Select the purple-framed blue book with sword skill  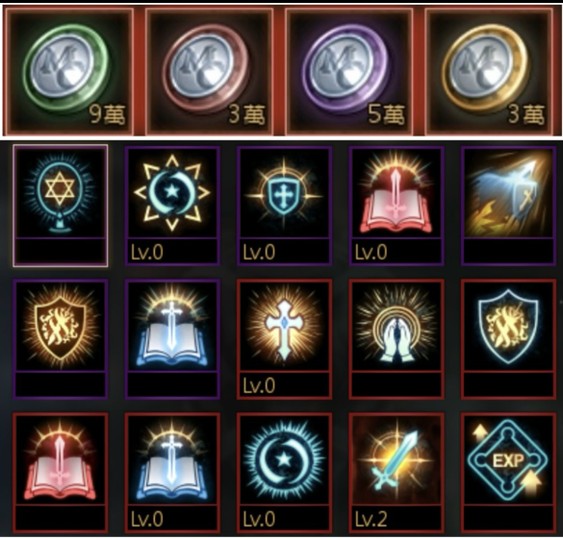click(172, 339)
